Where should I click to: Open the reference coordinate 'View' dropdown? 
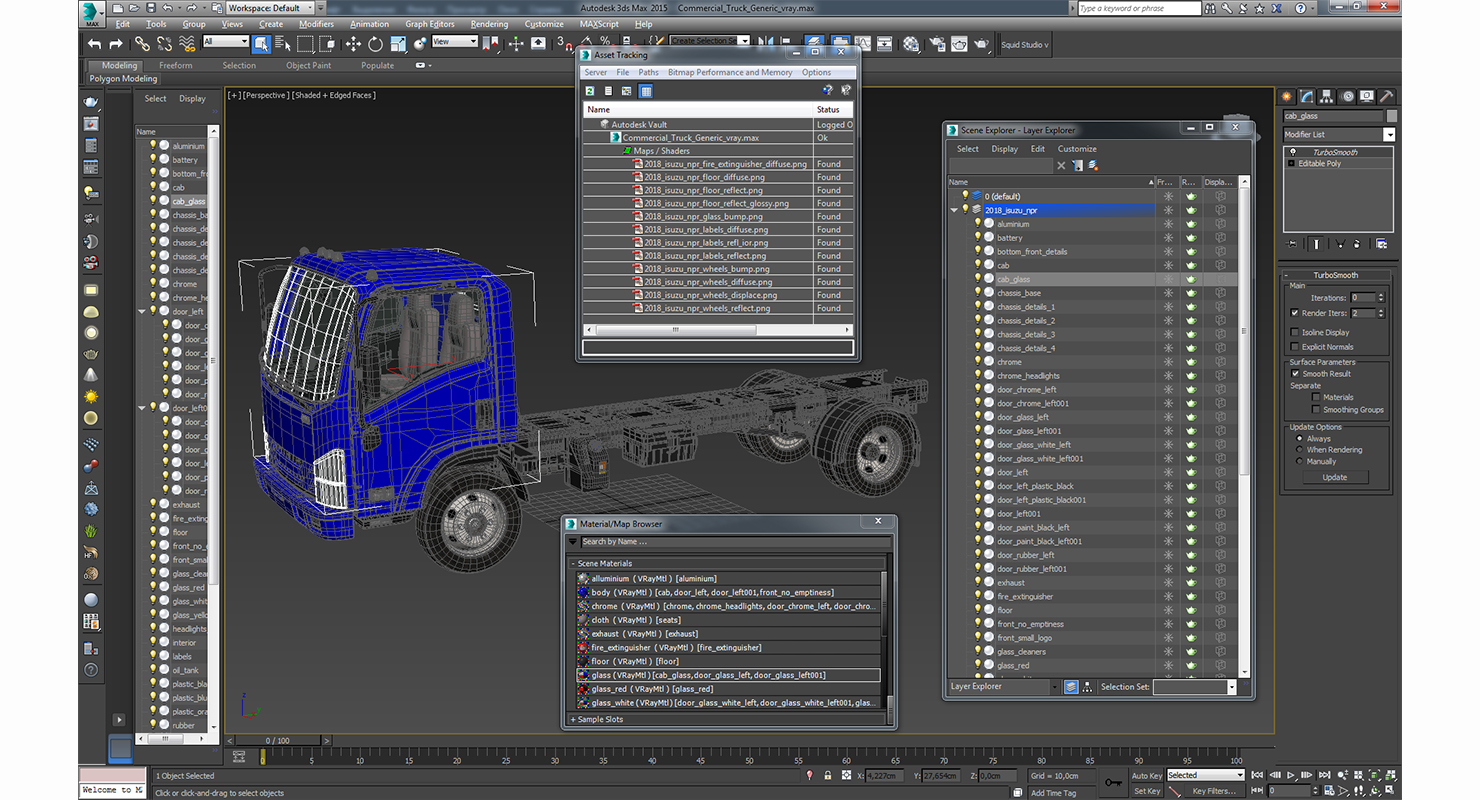click(455, 42)
